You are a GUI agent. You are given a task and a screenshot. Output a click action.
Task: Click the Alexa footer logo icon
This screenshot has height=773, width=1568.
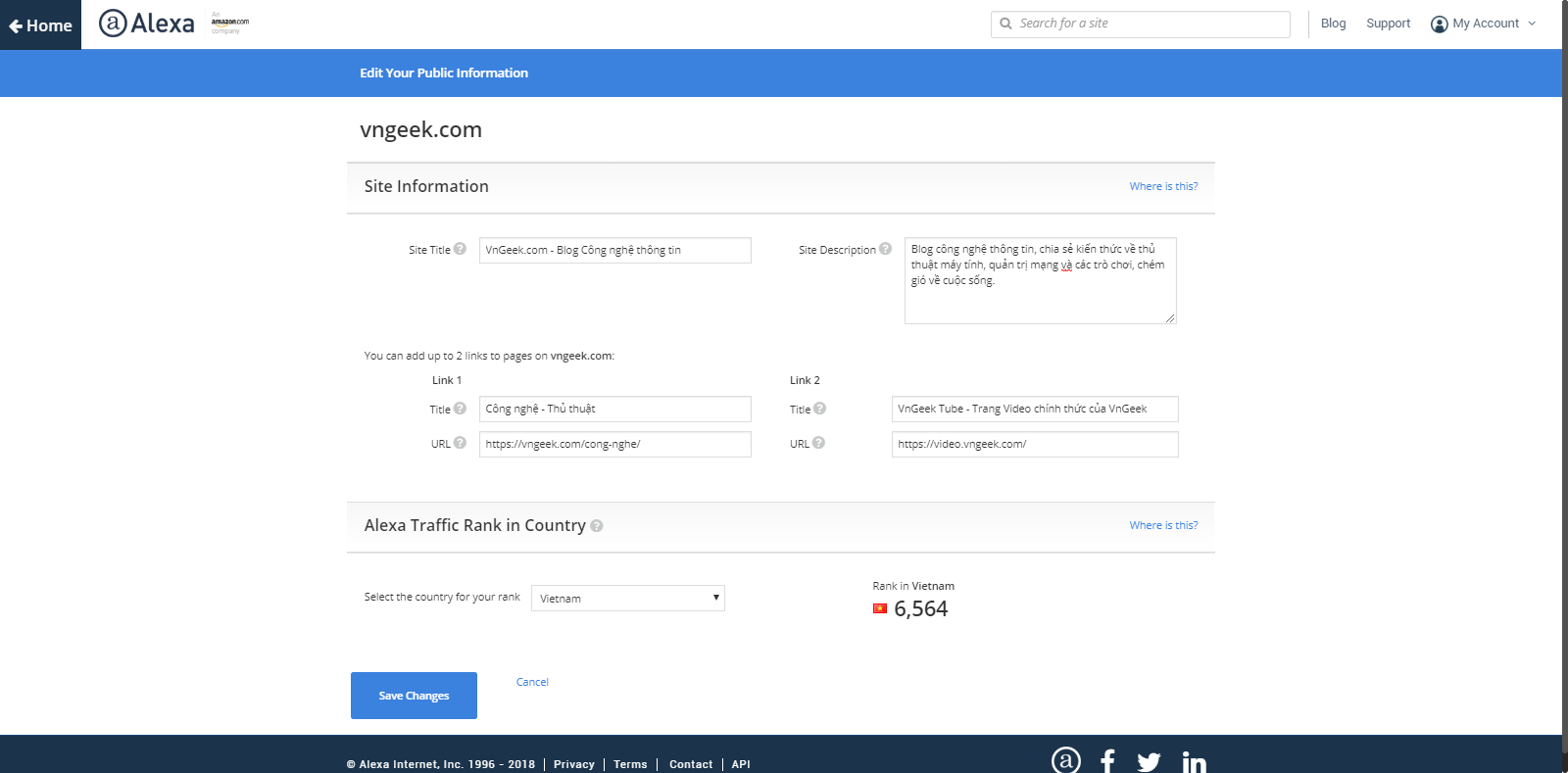pyautogui.click(x=1066, y=760)
